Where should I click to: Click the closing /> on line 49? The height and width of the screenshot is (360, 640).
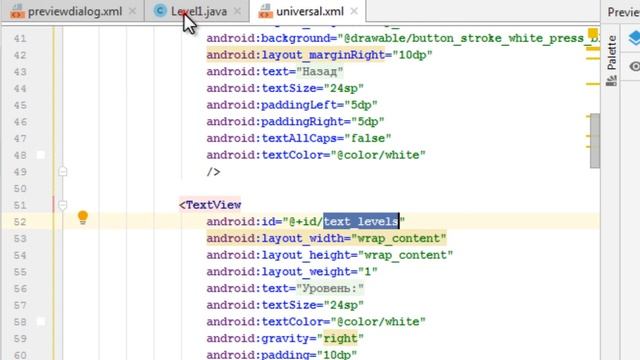(x=213, y=172)
